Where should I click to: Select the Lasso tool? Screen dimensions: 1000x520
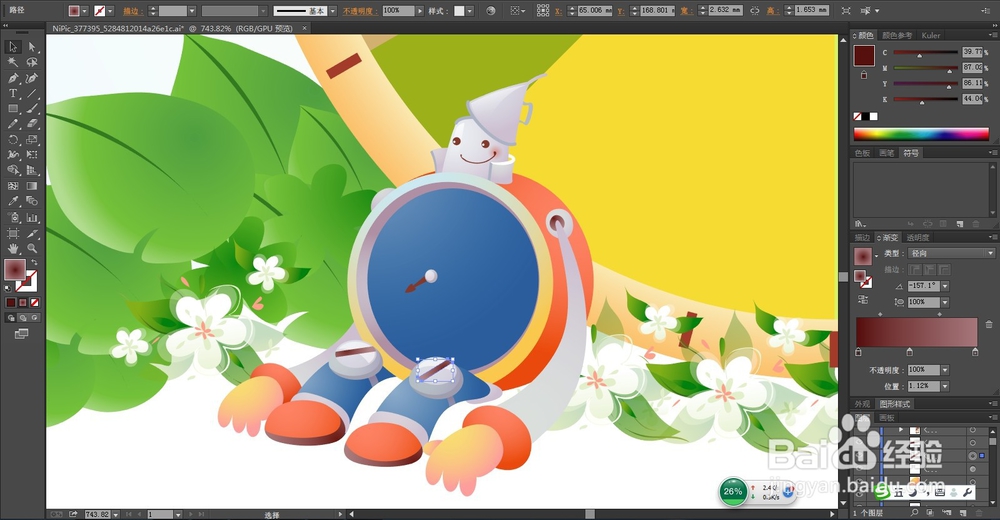32,62
